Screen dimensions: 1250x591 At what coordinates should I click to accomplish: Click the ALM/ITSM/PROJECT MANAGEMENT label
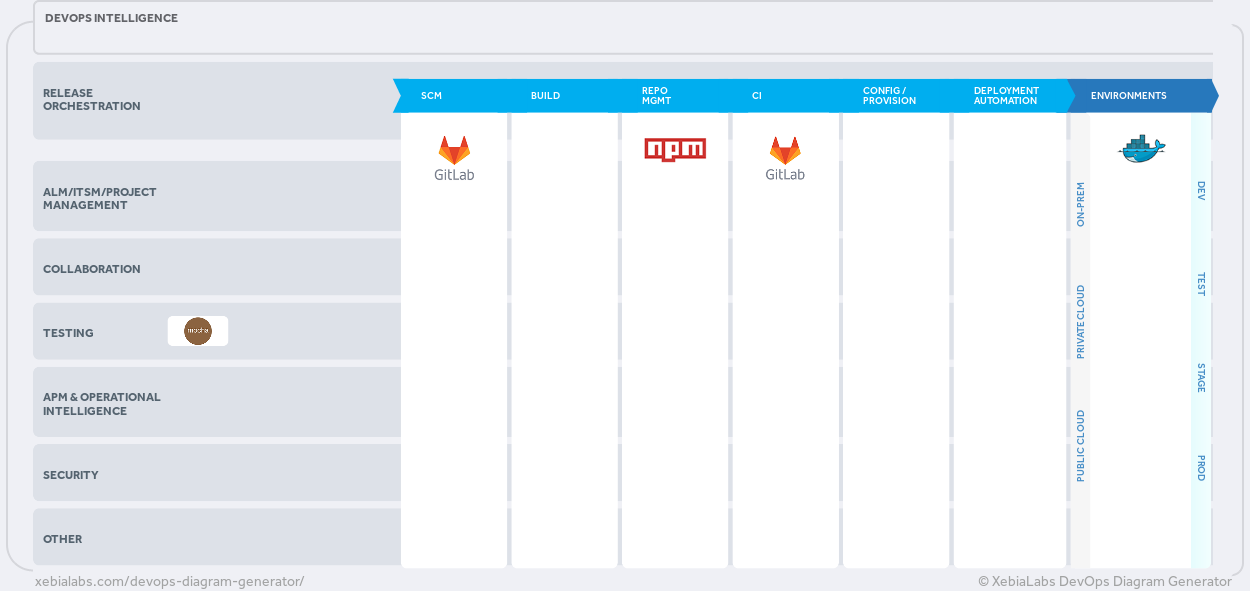[99, 199]
